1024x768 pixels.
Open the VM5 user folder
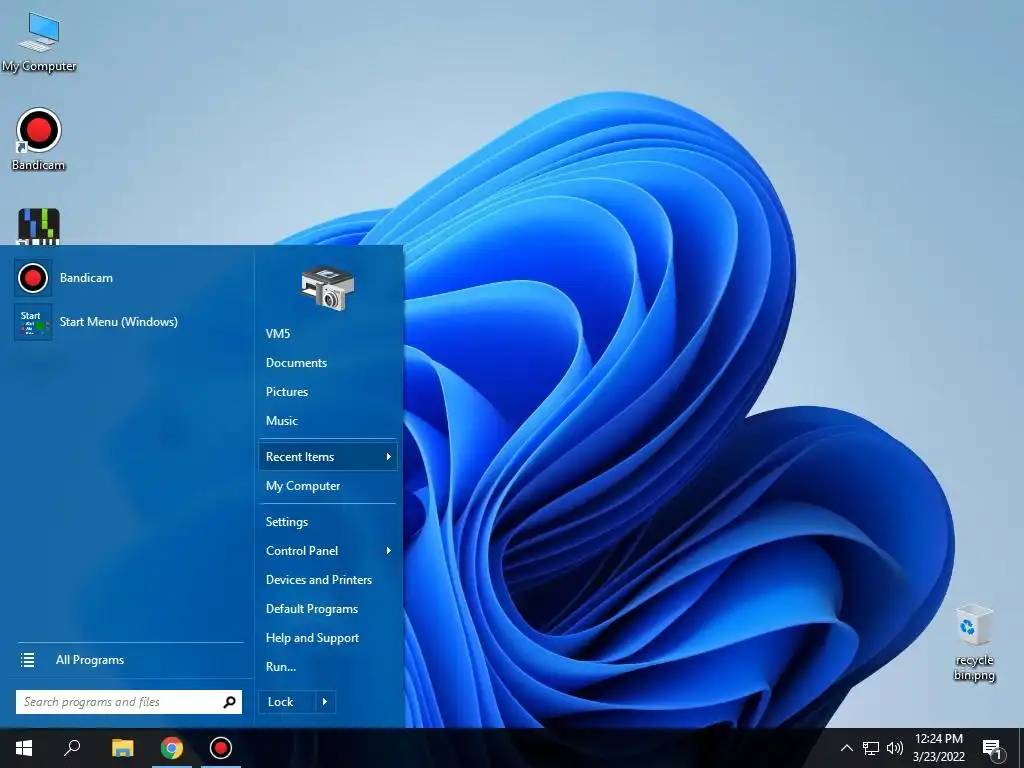tap(327, 334)
